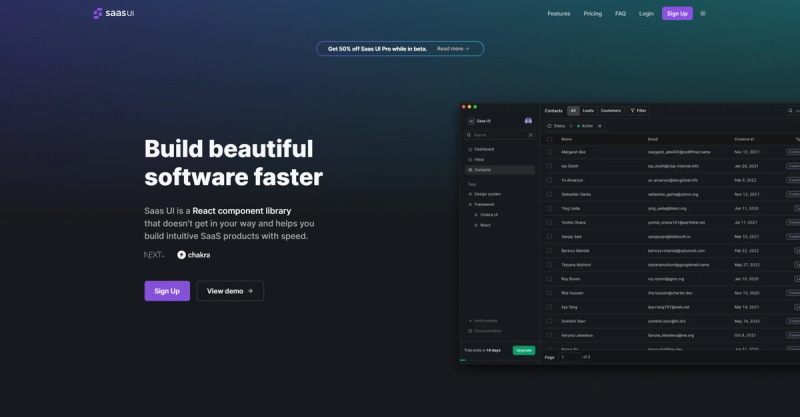Click email sebastian_garba@yahoo.org

point(673,194)
